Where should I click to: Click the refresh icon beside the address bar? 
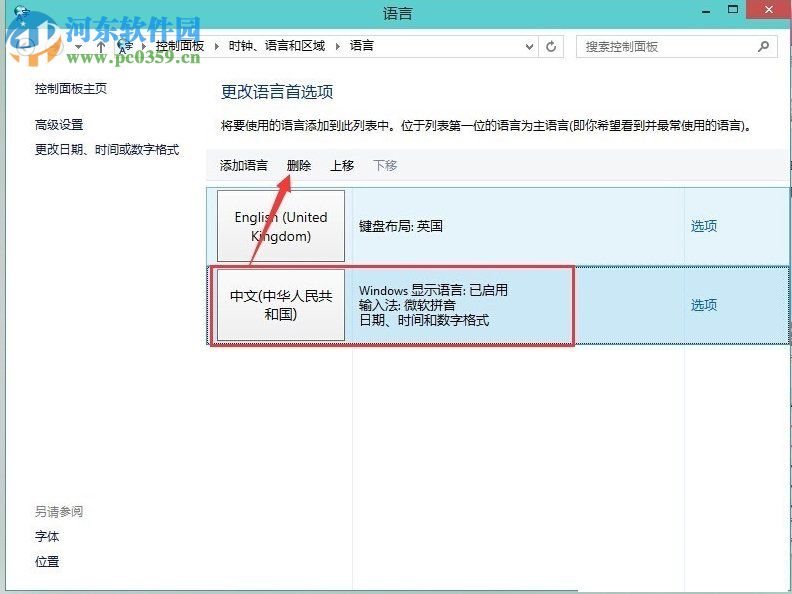pyautogui.click(x=552, y=46)
